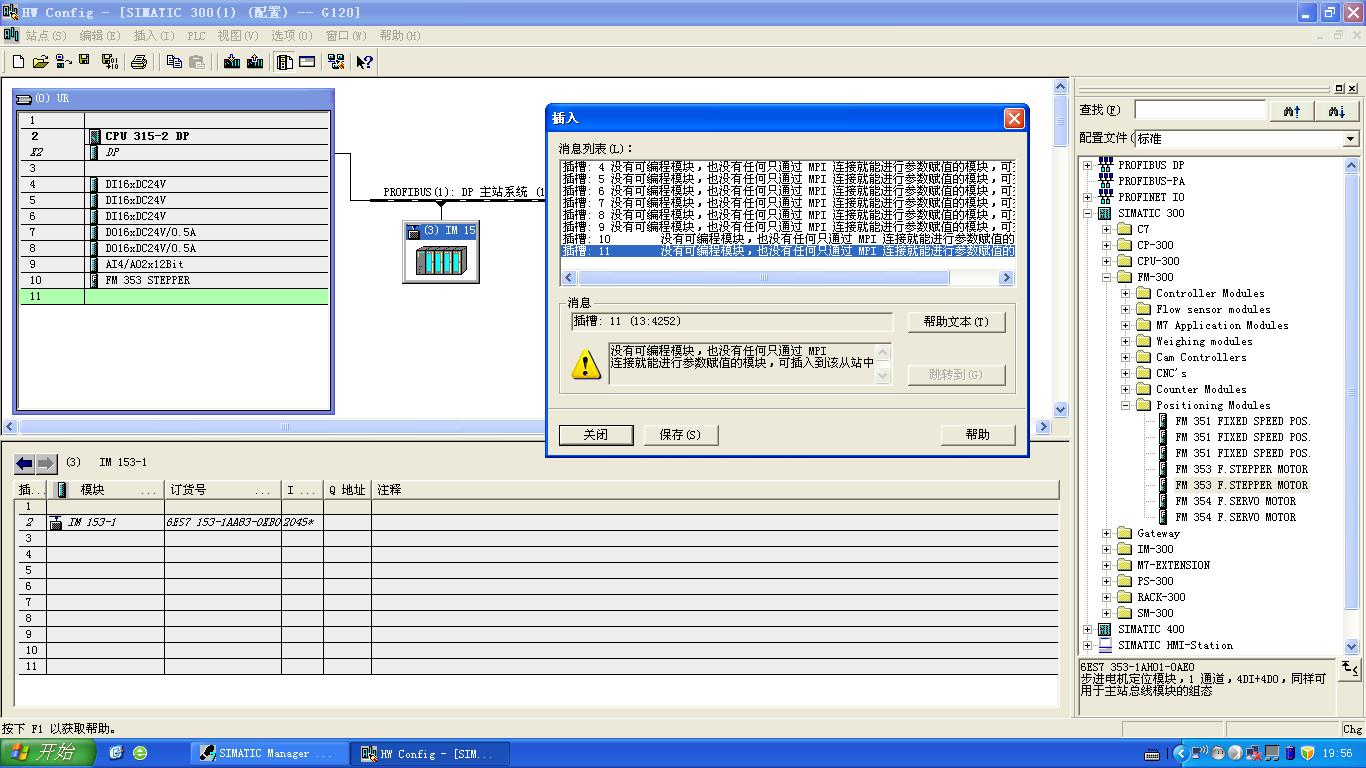Click the 订货号 column header
The image size is (1366, 768).
point(223,490)
